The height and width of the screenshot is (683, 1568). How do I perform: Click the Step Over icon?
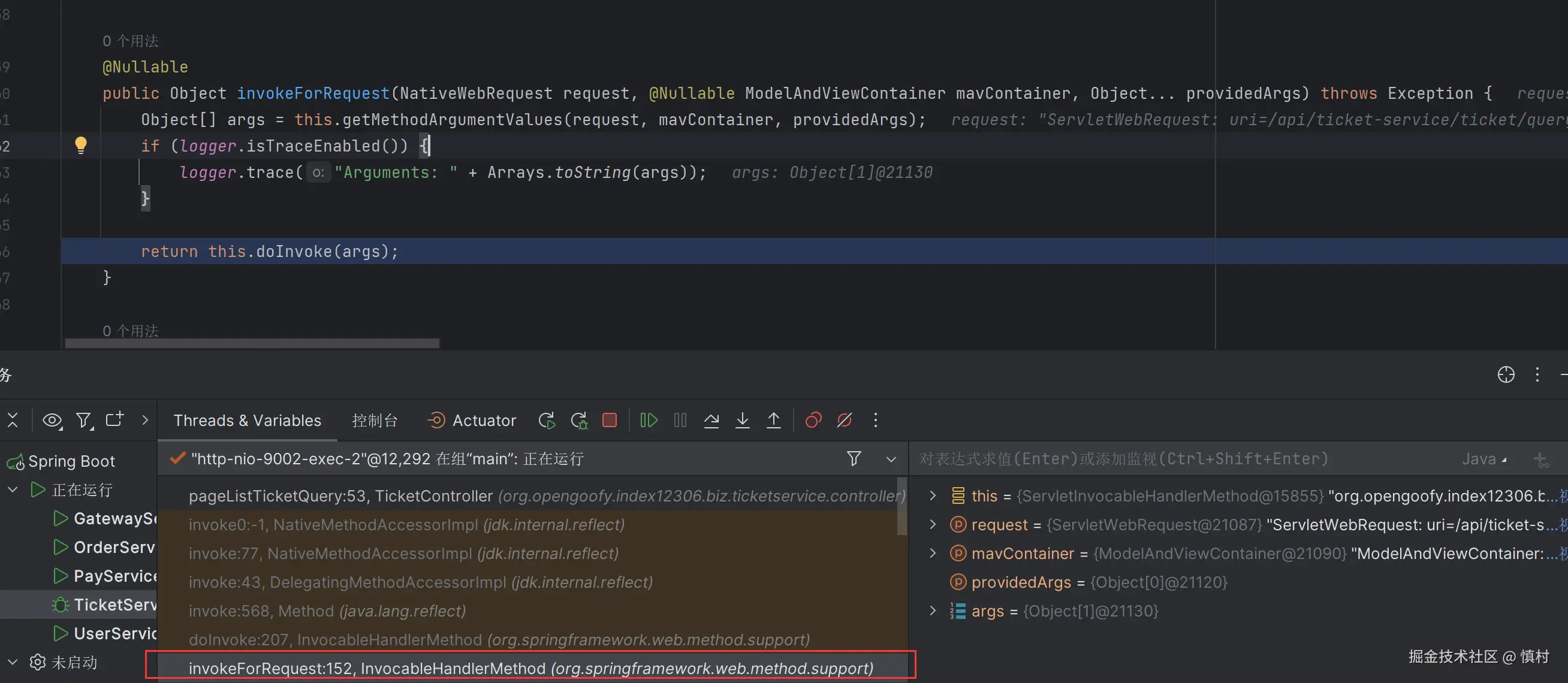711,420
